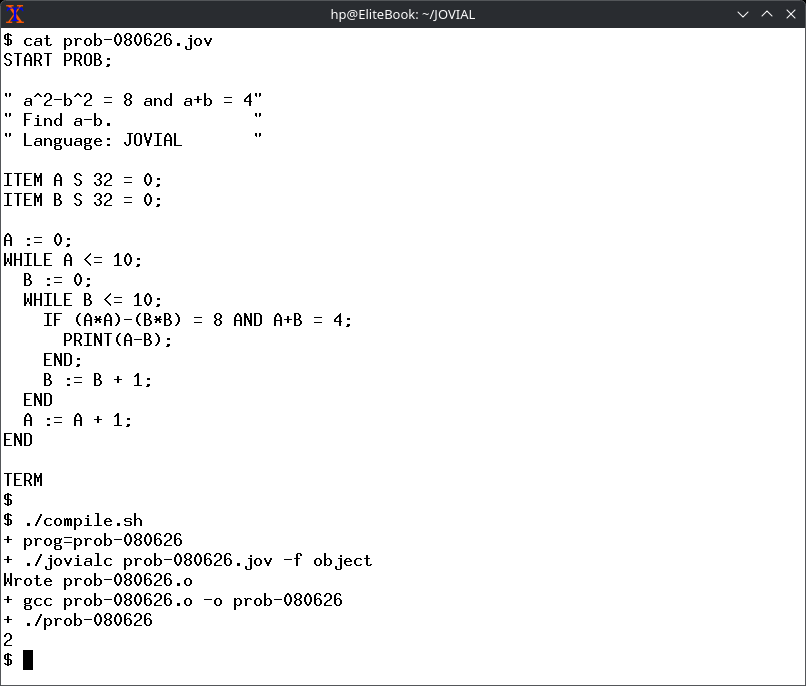This screenshot has width=806, height=686.
Task: Click the 'Language: JOVIAL' comment line
Action: coord(133,140)
